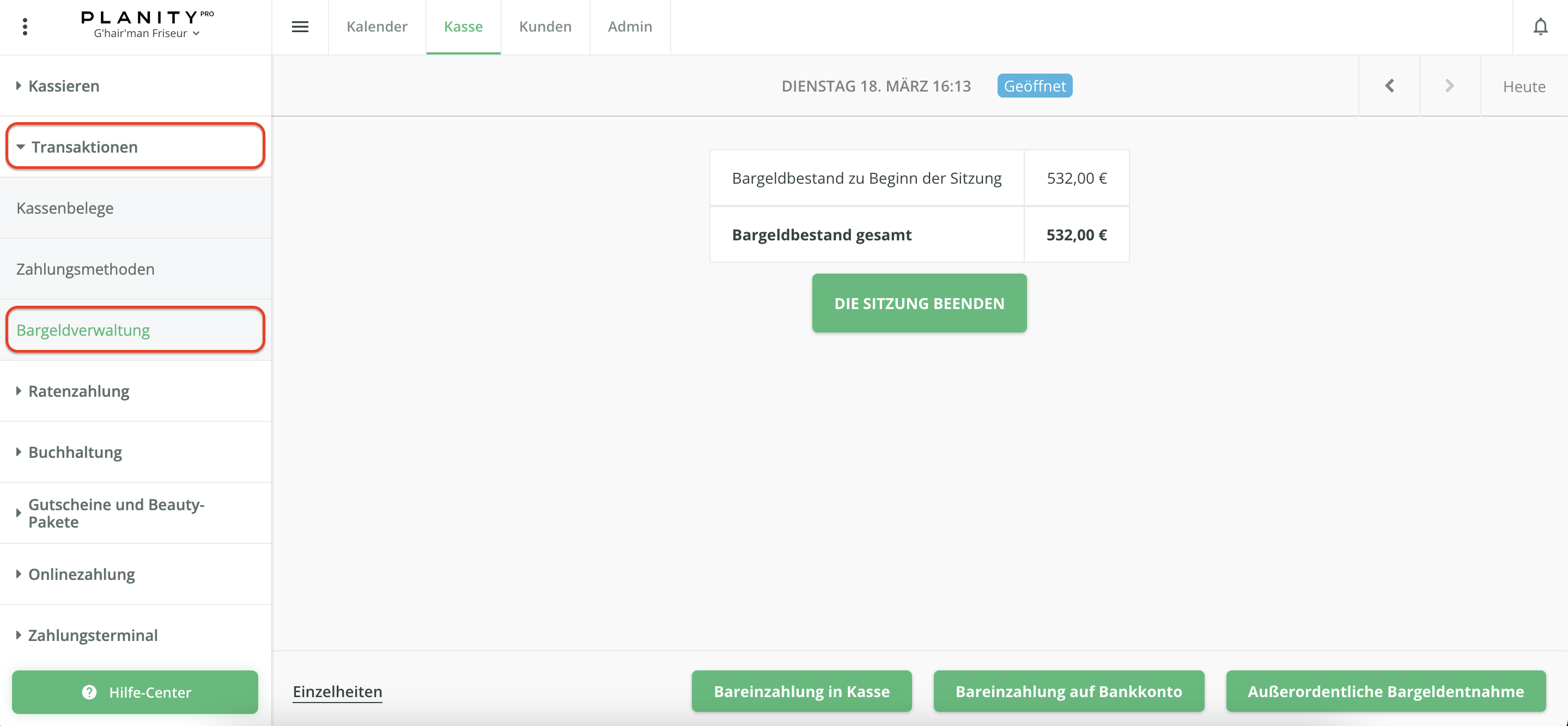
Task: Open the three-dot options menu
Action: click(x=25, y=27)
